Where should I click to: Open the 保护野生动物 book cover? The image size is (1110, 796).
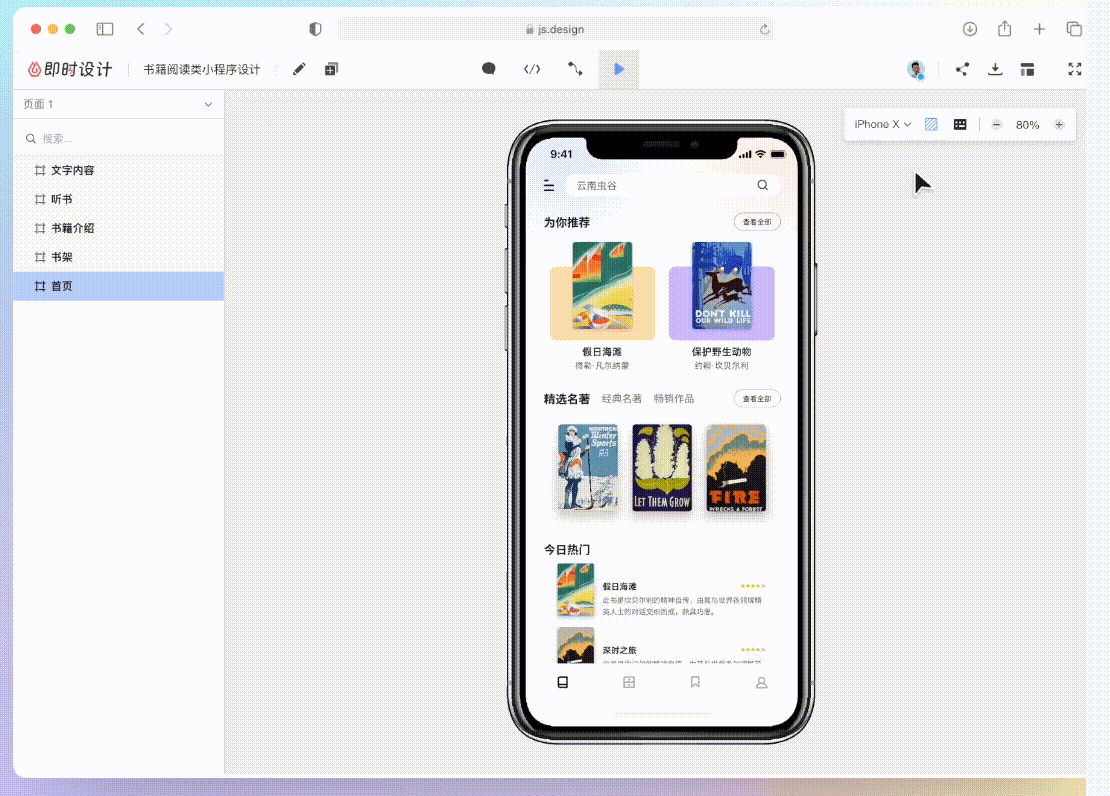722,286
